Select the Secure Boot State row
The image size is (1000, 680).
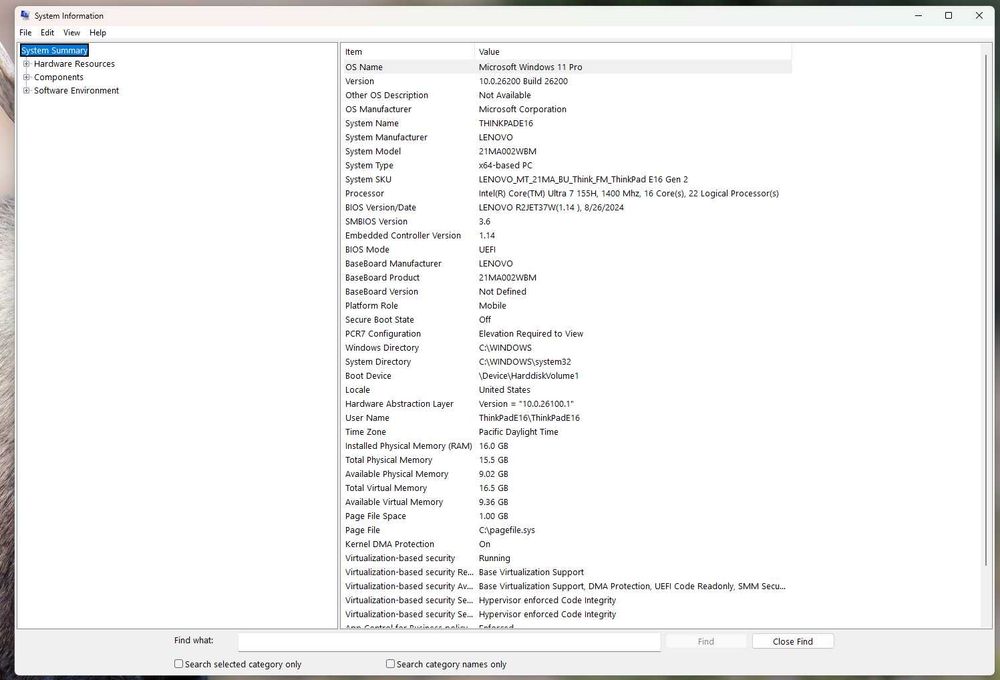point(566,320)
